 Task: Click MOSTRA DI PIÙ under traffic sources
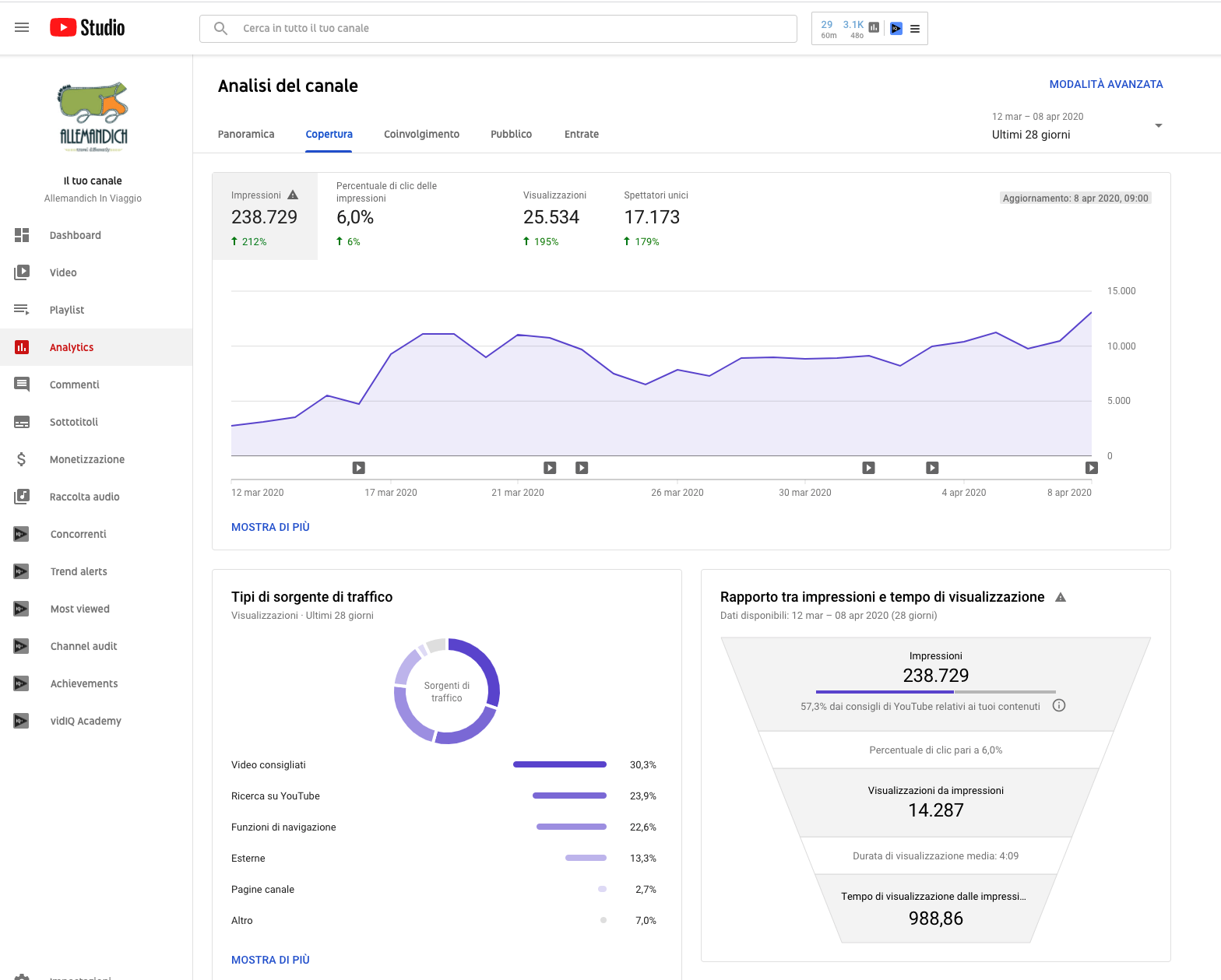270,960
